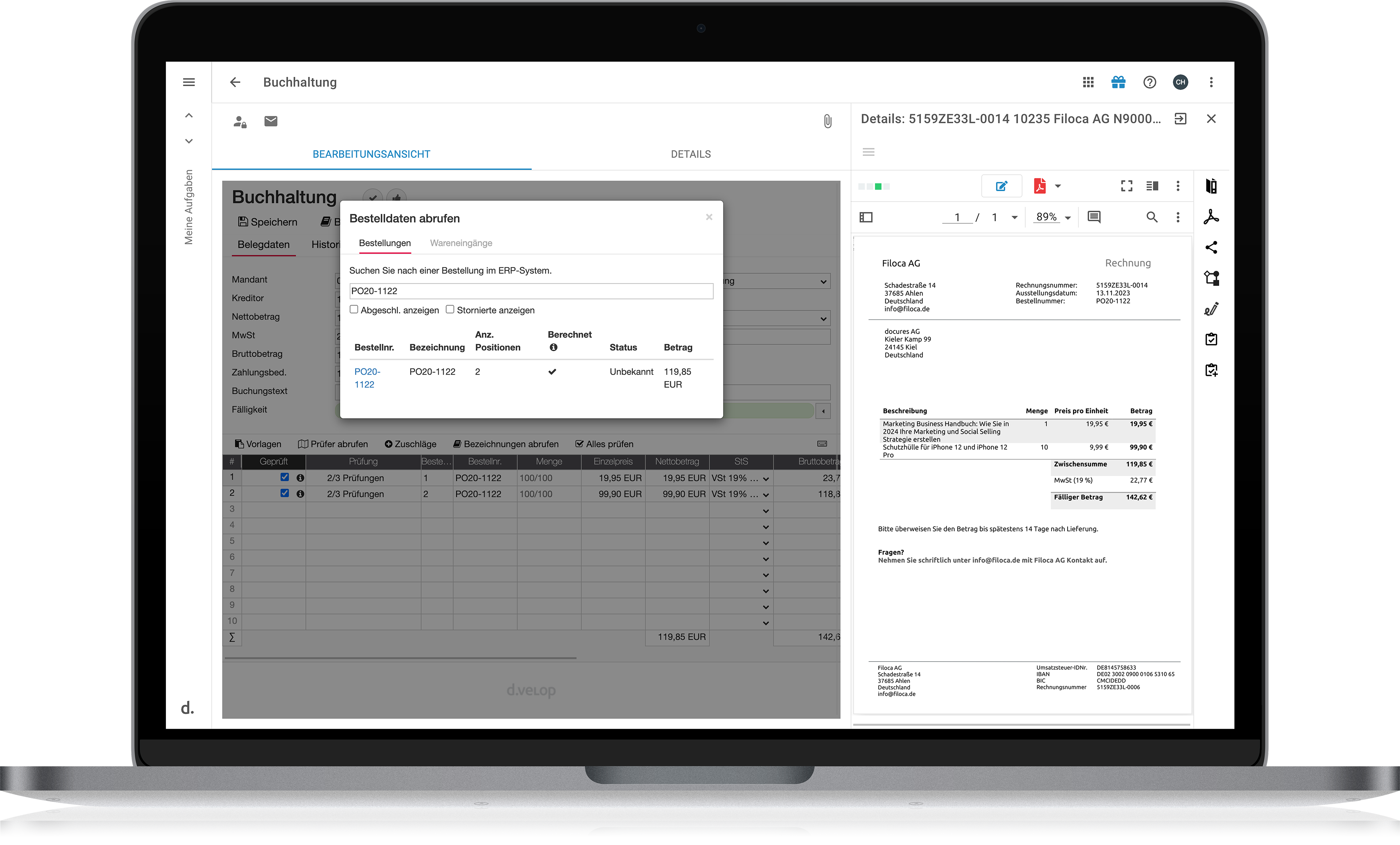Viewport: 1400px width, 845px height.
Task: Expand the page number dropdown arrow
Action: click(1014, 218)
